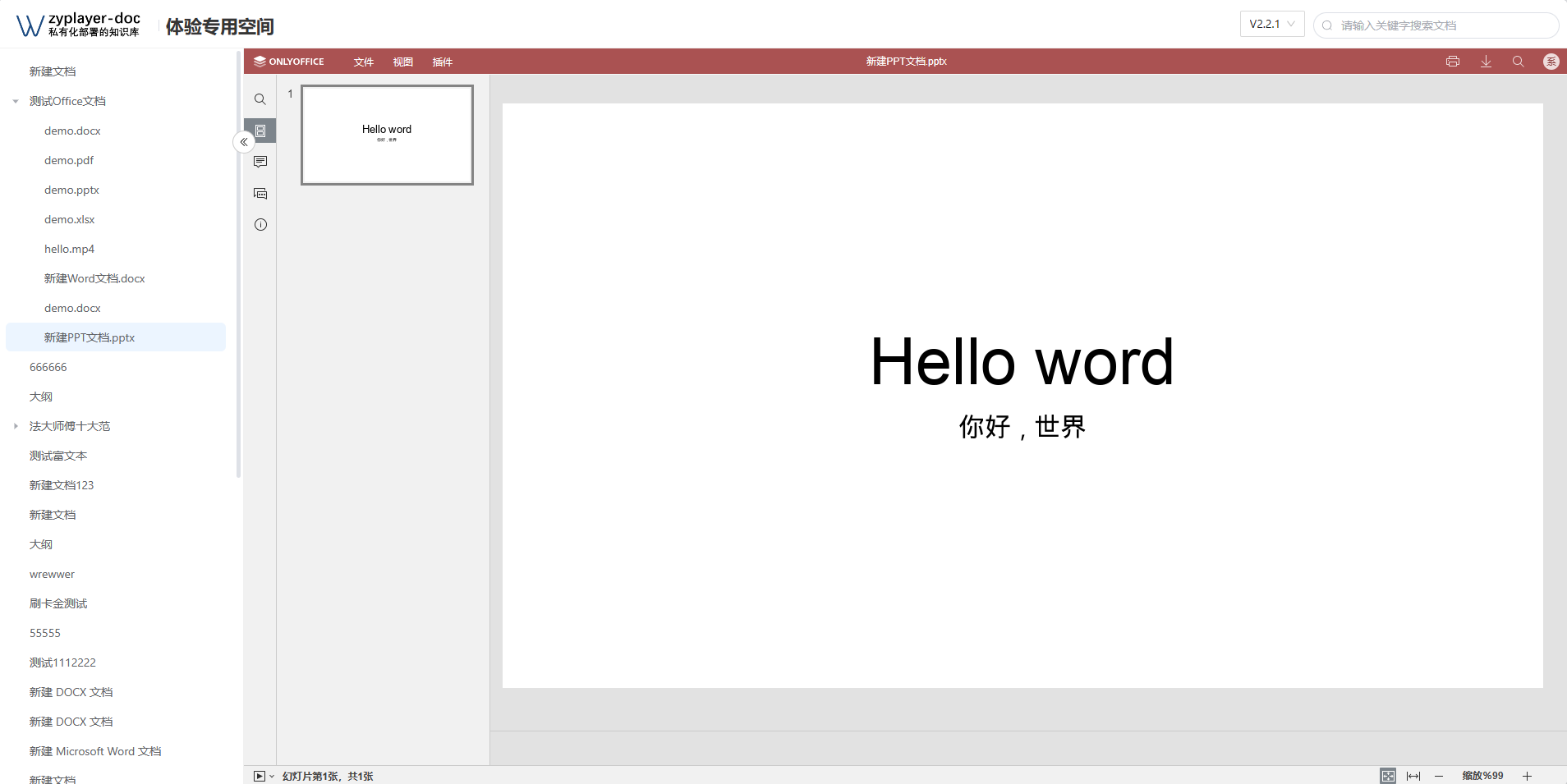Click the 你好，世界 subtitle text

1022,426
